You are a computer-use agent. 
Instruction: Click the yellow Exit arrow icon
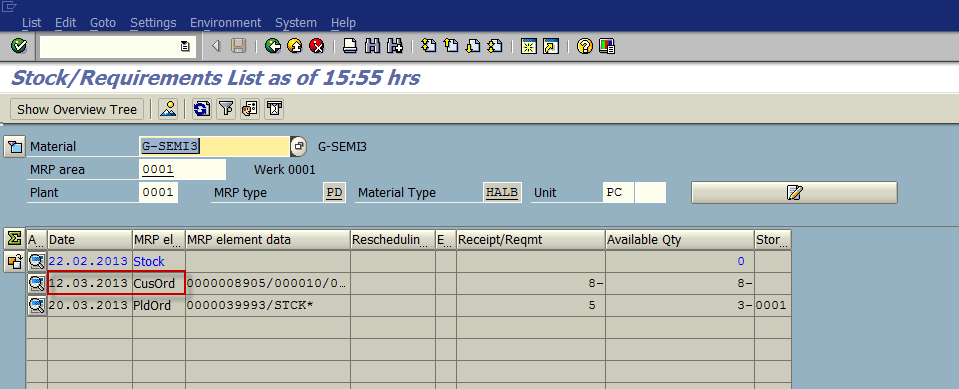(295, 46)
